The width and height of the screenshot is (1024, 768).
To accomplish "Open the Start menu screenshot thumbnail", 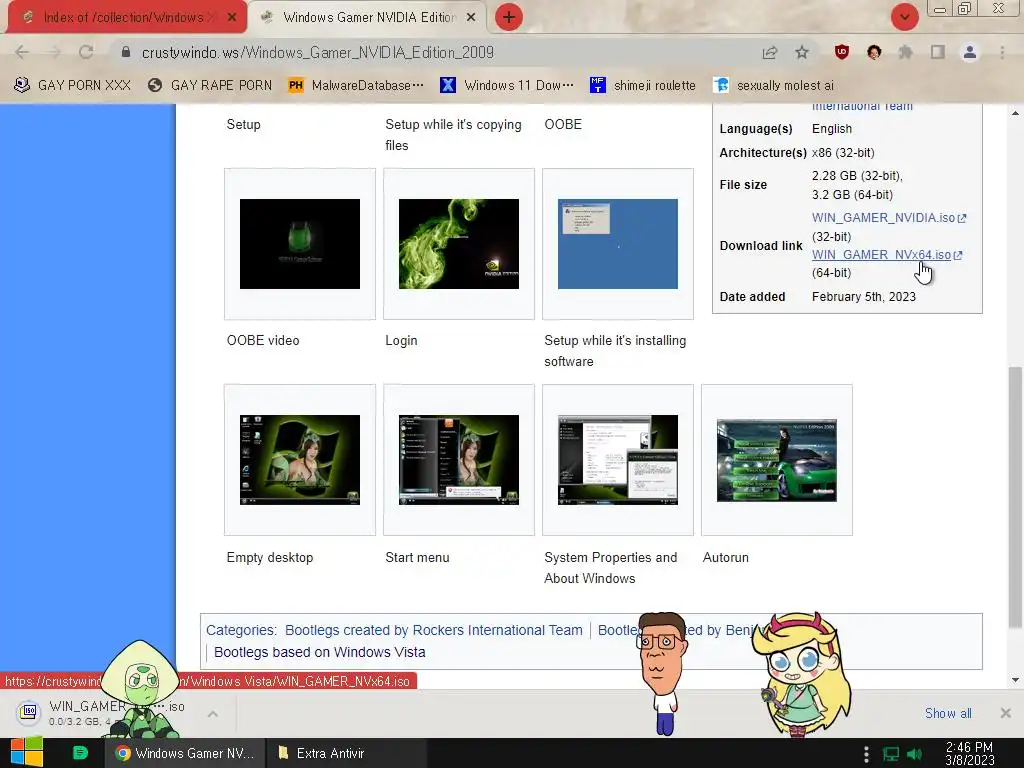I will tap(458, 460).
